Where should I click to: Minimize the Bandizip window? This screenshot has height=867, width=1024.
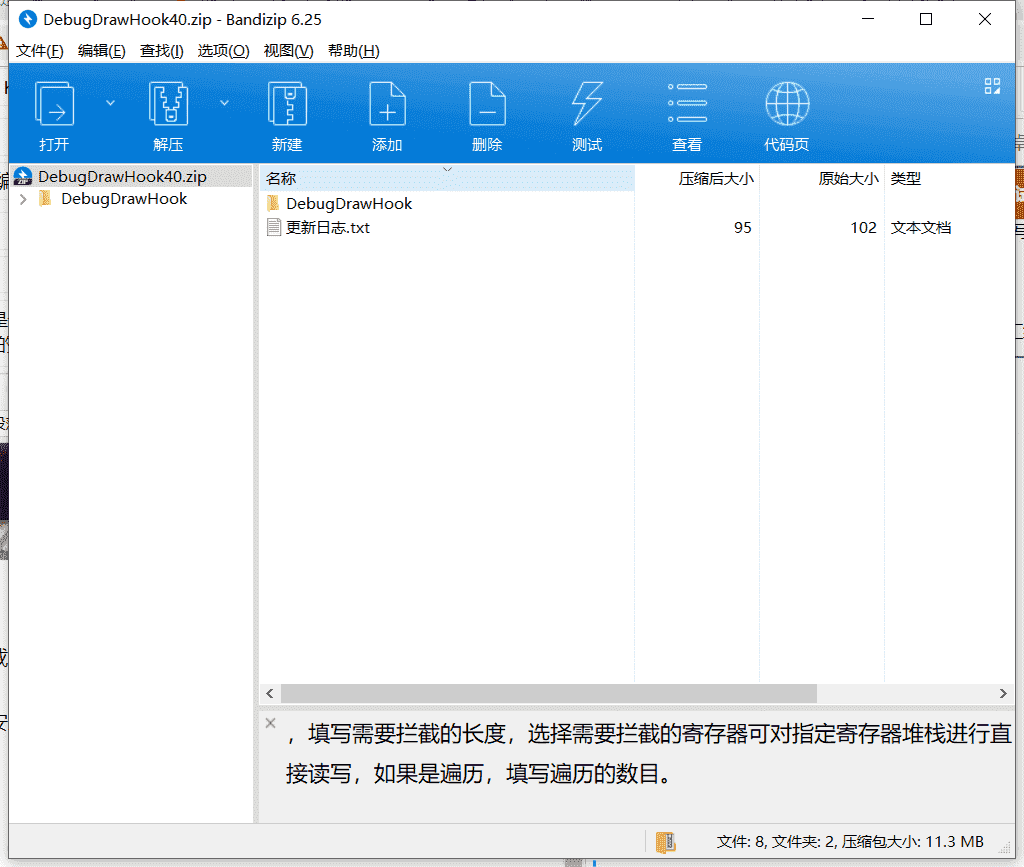[868, 20]
